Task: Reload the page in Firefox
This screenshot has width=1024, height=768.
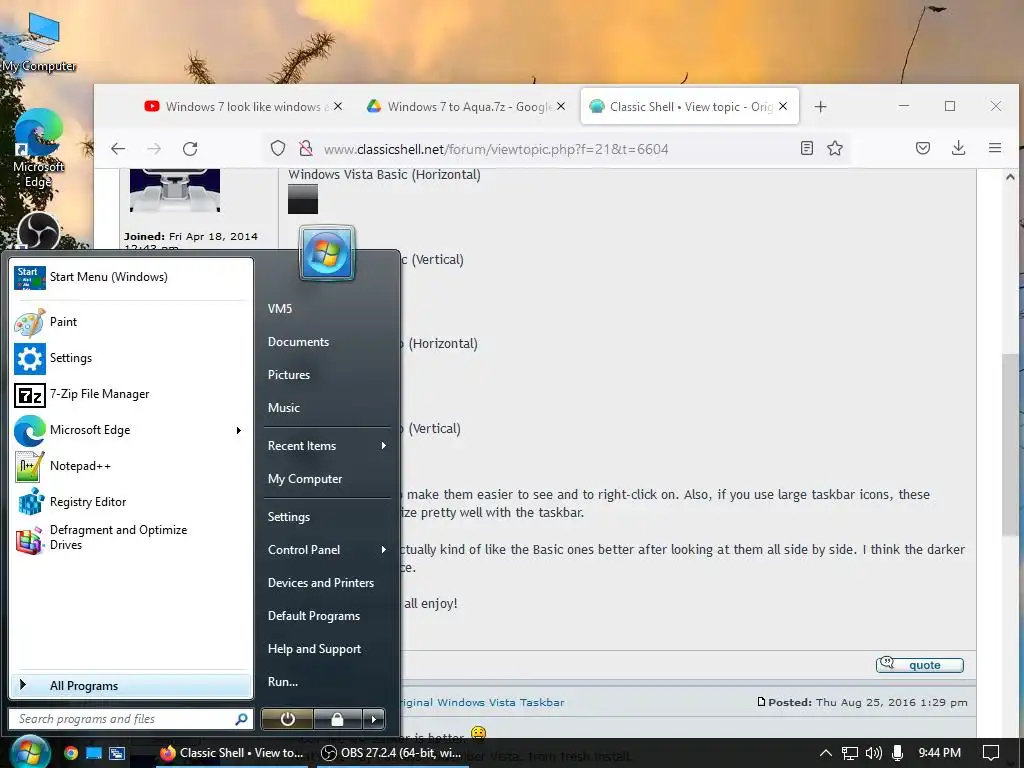Action: click(190, 149)
